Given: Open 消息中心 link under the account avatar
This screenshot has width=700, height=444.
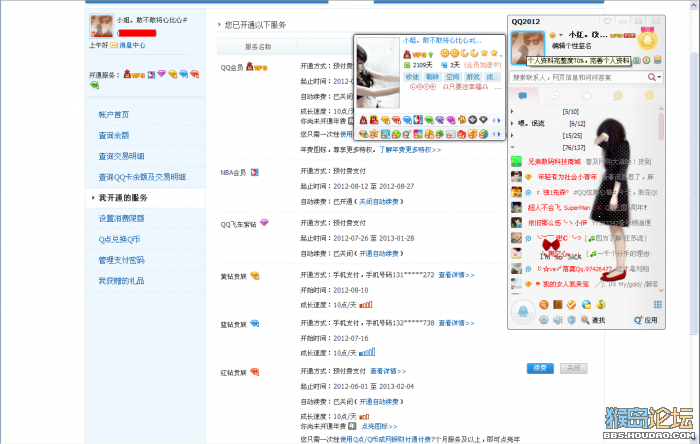Looking at the screenshot, I should [132, 45].
